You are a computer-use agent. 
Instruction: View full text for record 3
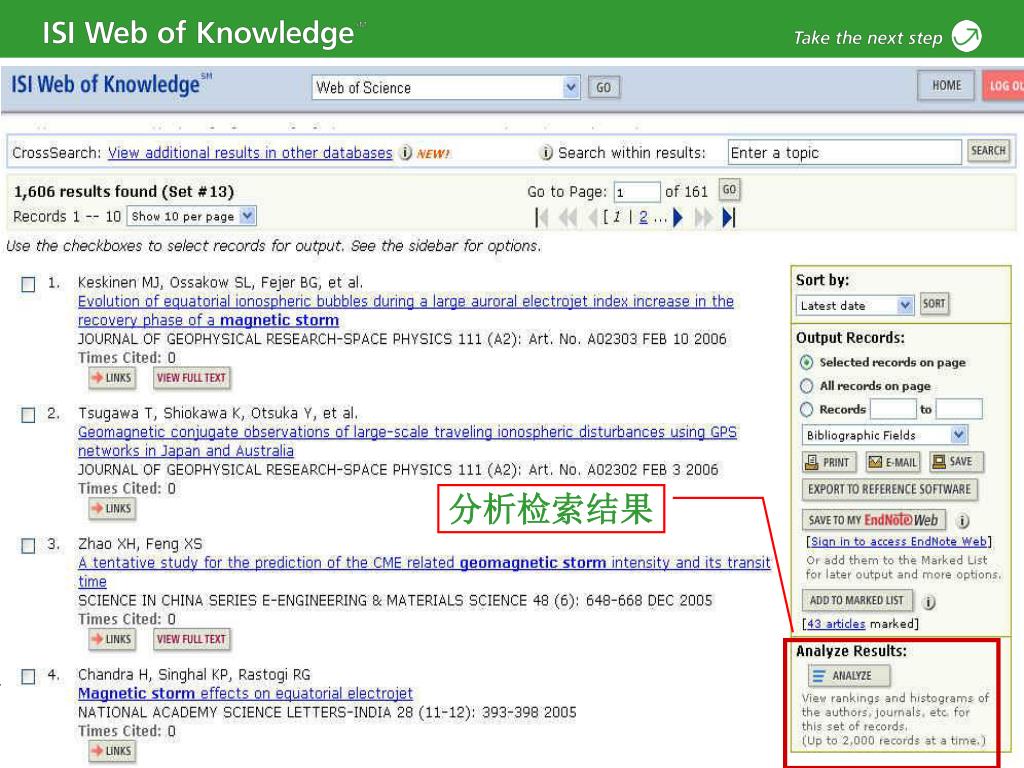[x=191, y=639]
